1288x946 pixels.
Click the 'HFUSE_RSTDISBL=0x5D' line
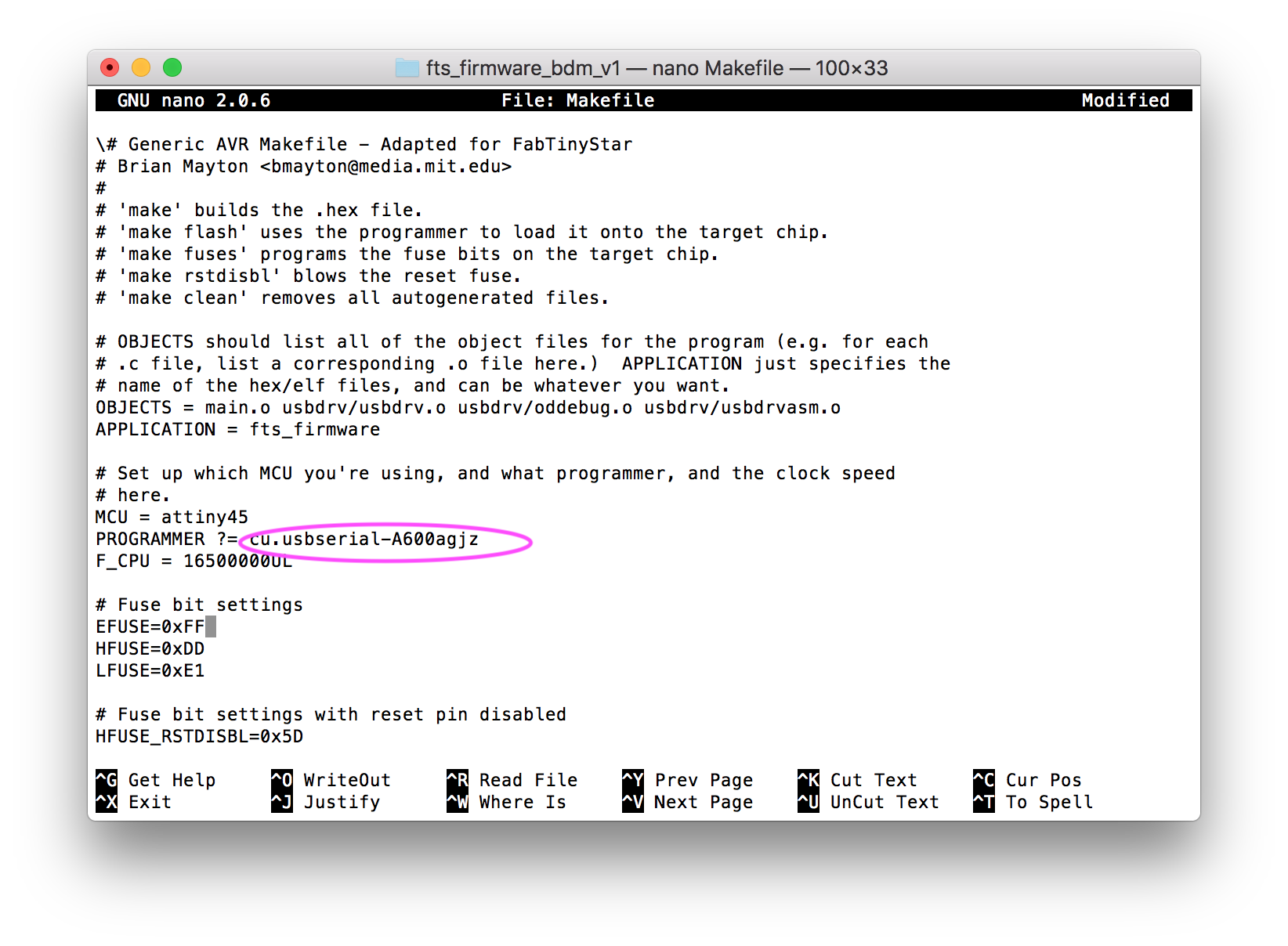(200, 736)
